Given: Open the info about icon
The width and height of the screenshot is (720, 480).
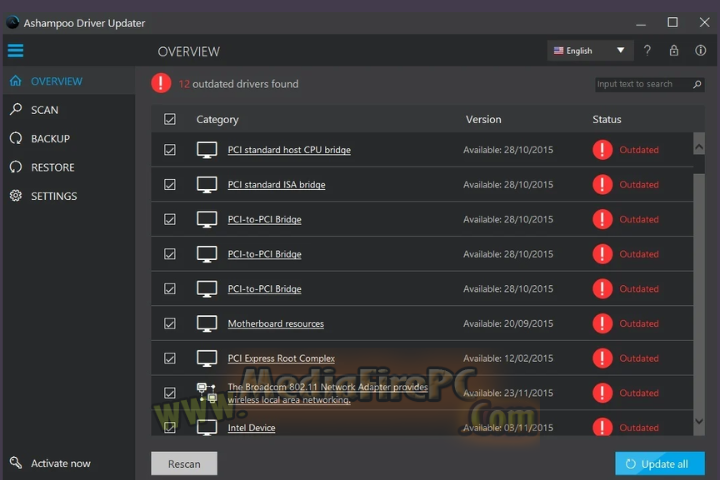Looking at the screenshot, I should (700, 50).
